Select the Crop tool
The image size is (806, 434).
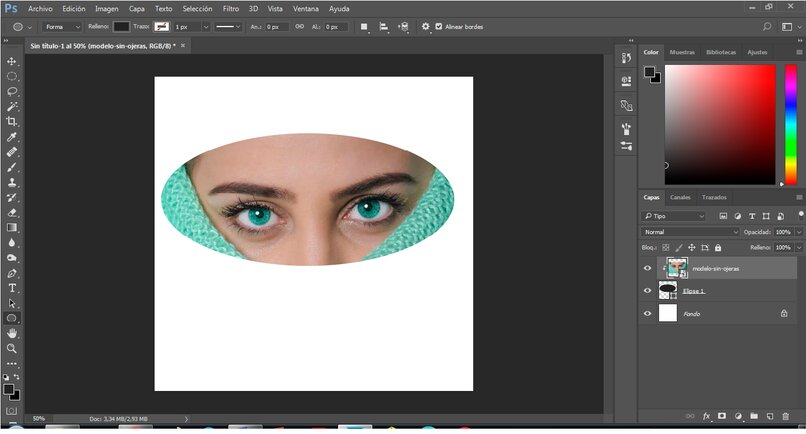point(12,121)
